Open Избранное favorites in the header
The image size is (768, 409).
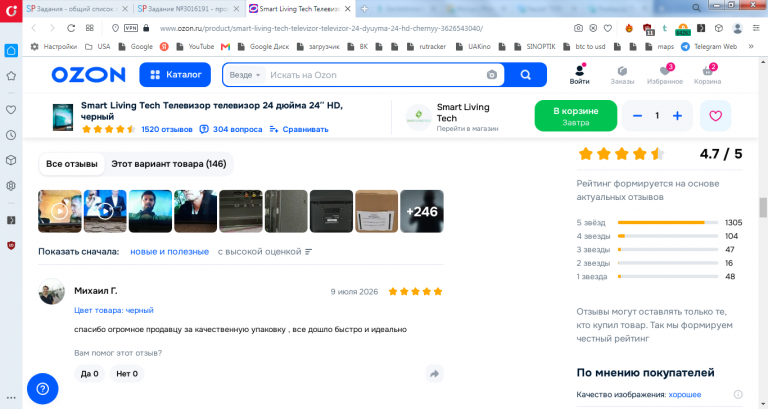click(x=665, y=74)
